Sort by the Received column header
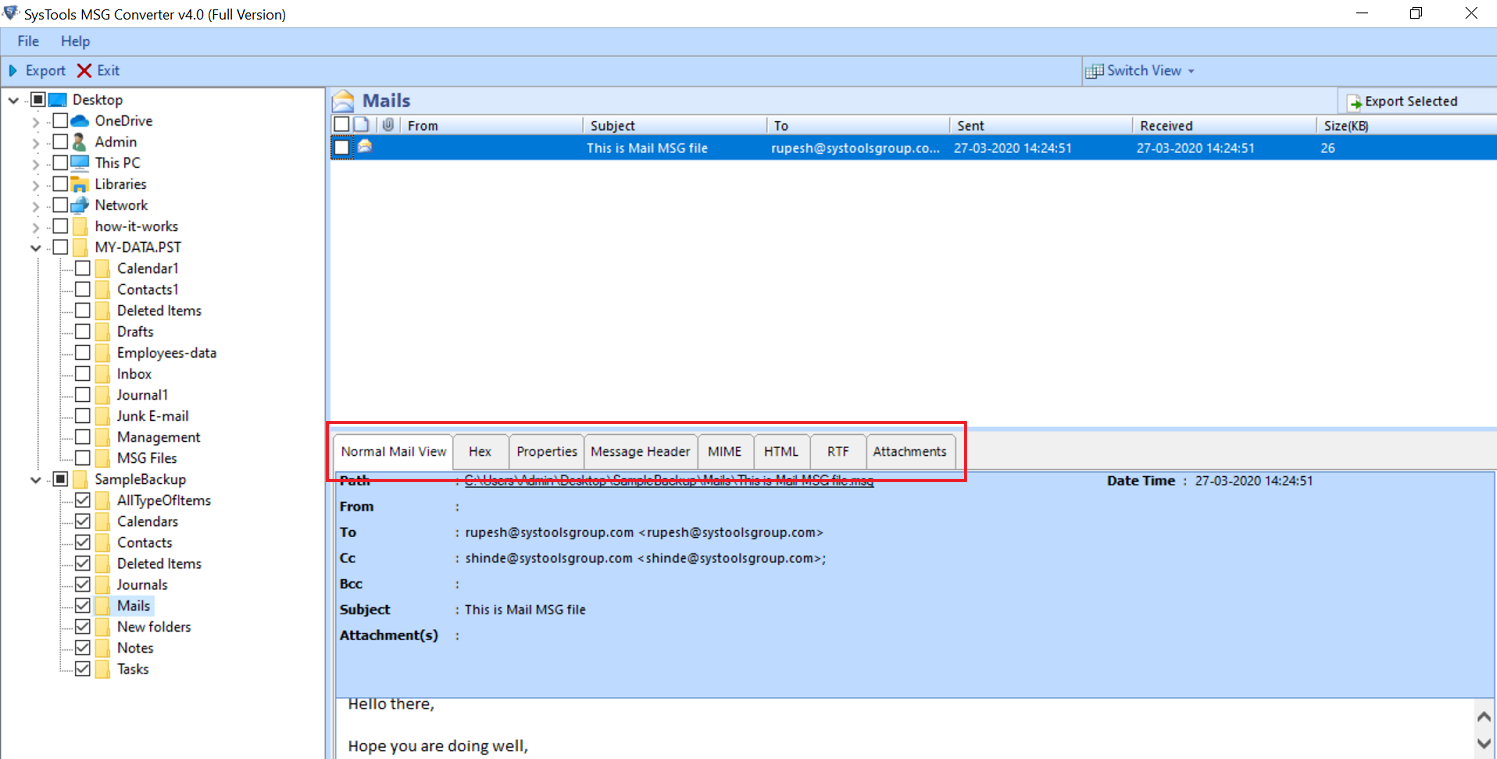1497x759 pixels. click(x=1224, y=125)
